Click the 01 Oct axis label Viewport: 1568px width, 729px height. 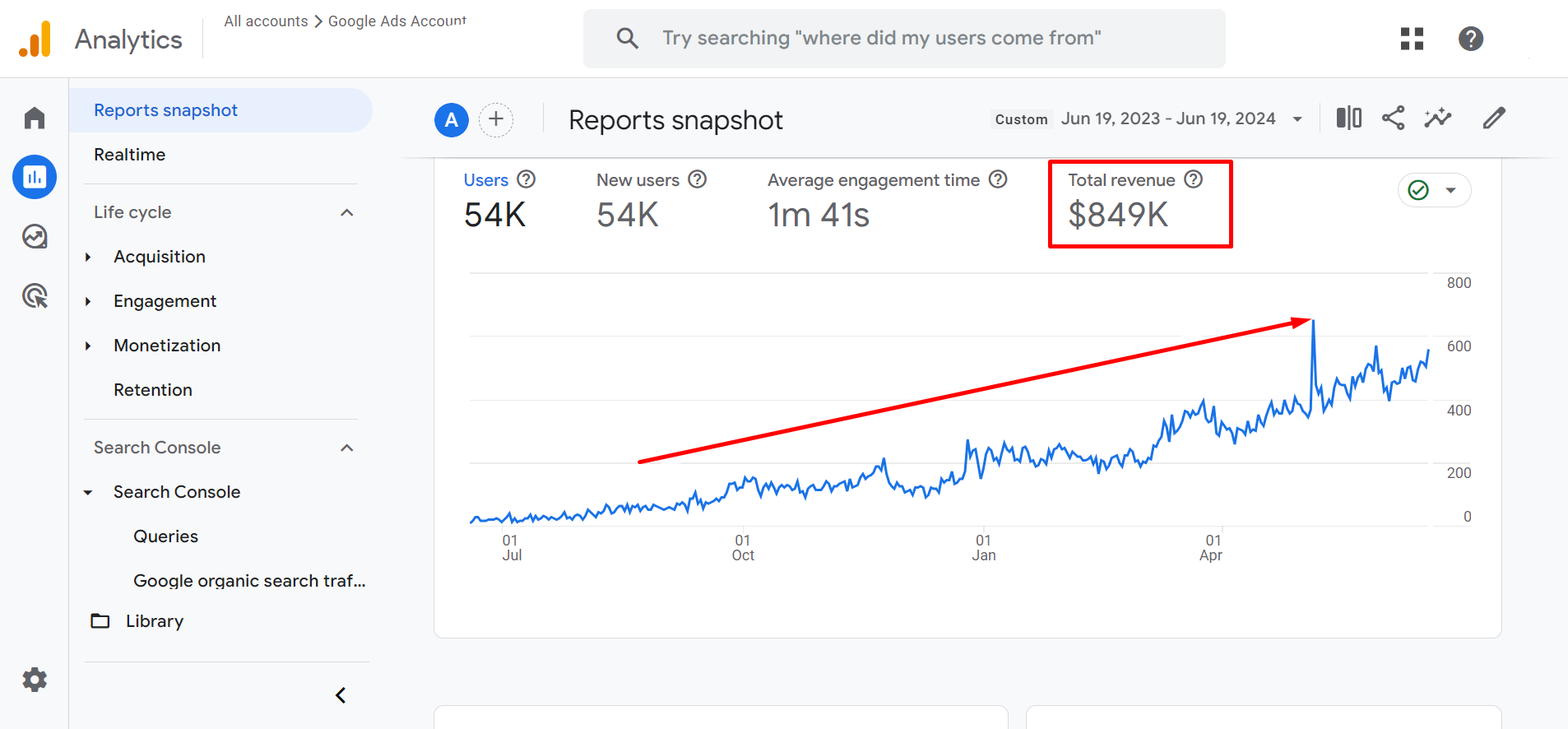pyautogui.click(x=743, y=547)
